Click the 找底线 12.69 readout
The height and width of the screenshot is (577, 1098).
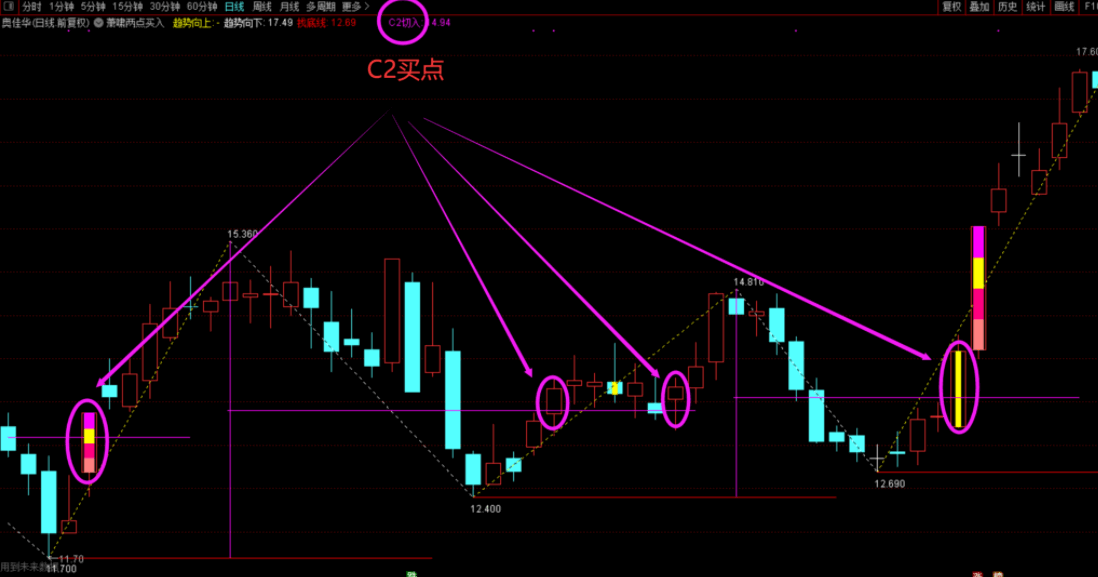click(x=326, y=22)
